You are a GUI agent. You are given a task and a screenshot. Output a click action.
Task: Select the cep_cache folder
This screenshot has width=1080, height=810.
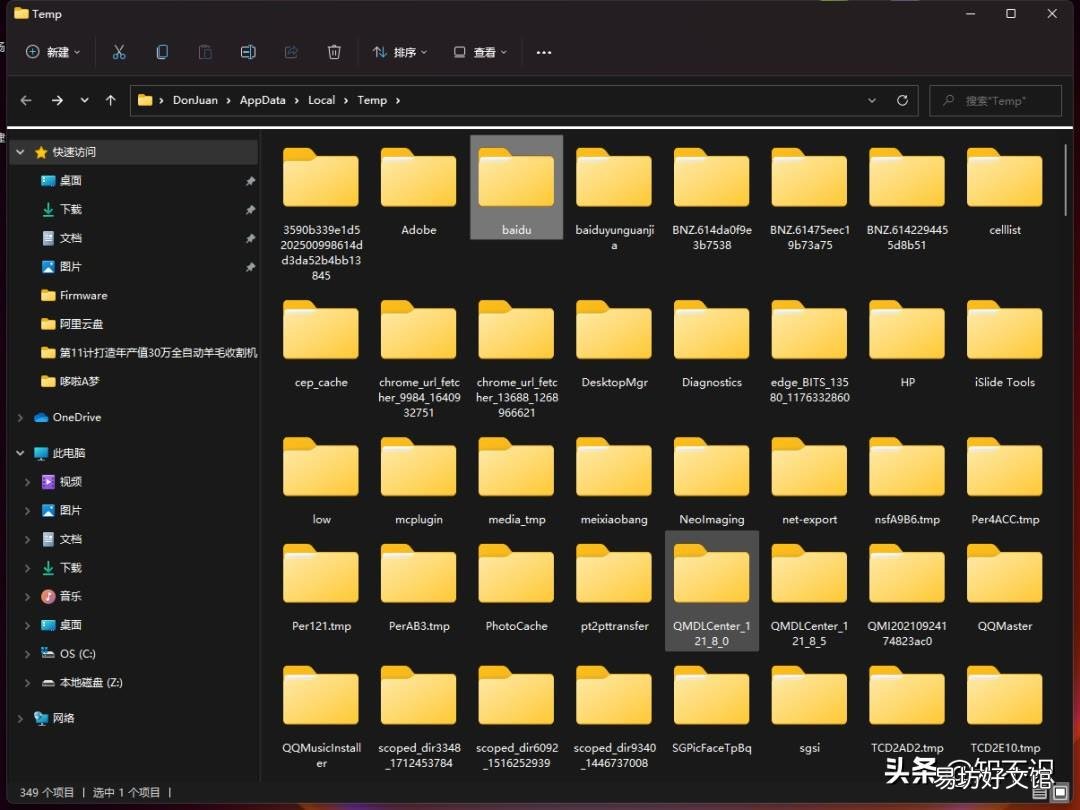click(x=321, y=343)
